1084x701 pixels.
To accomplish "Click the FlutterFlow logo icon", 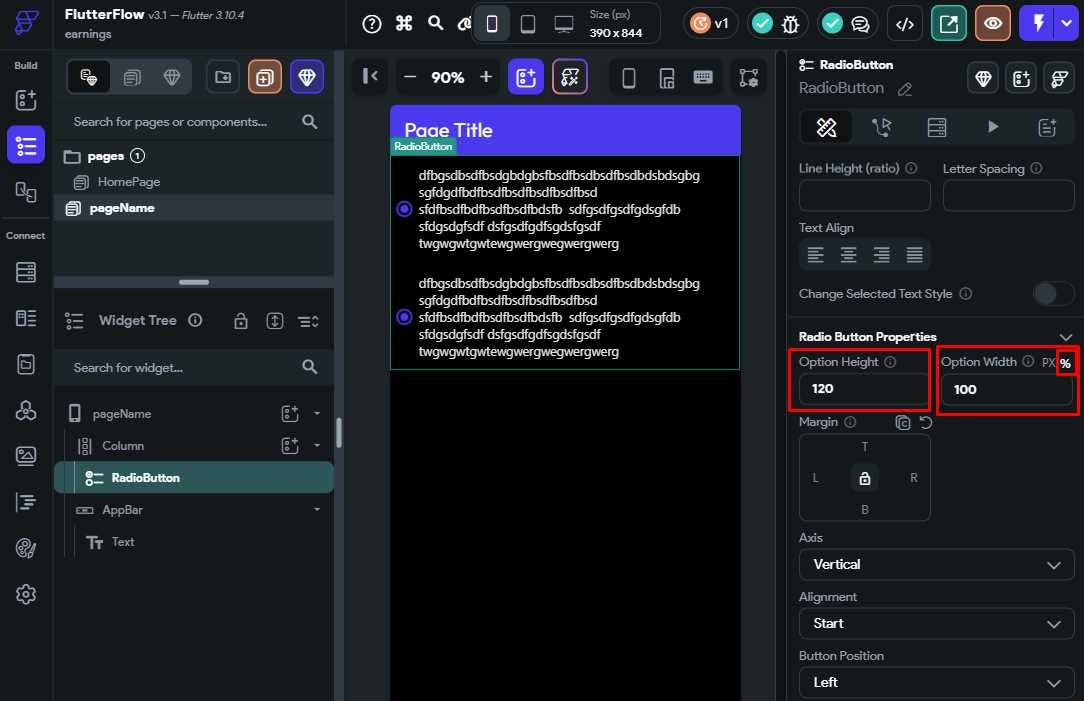I will [26, 22].
